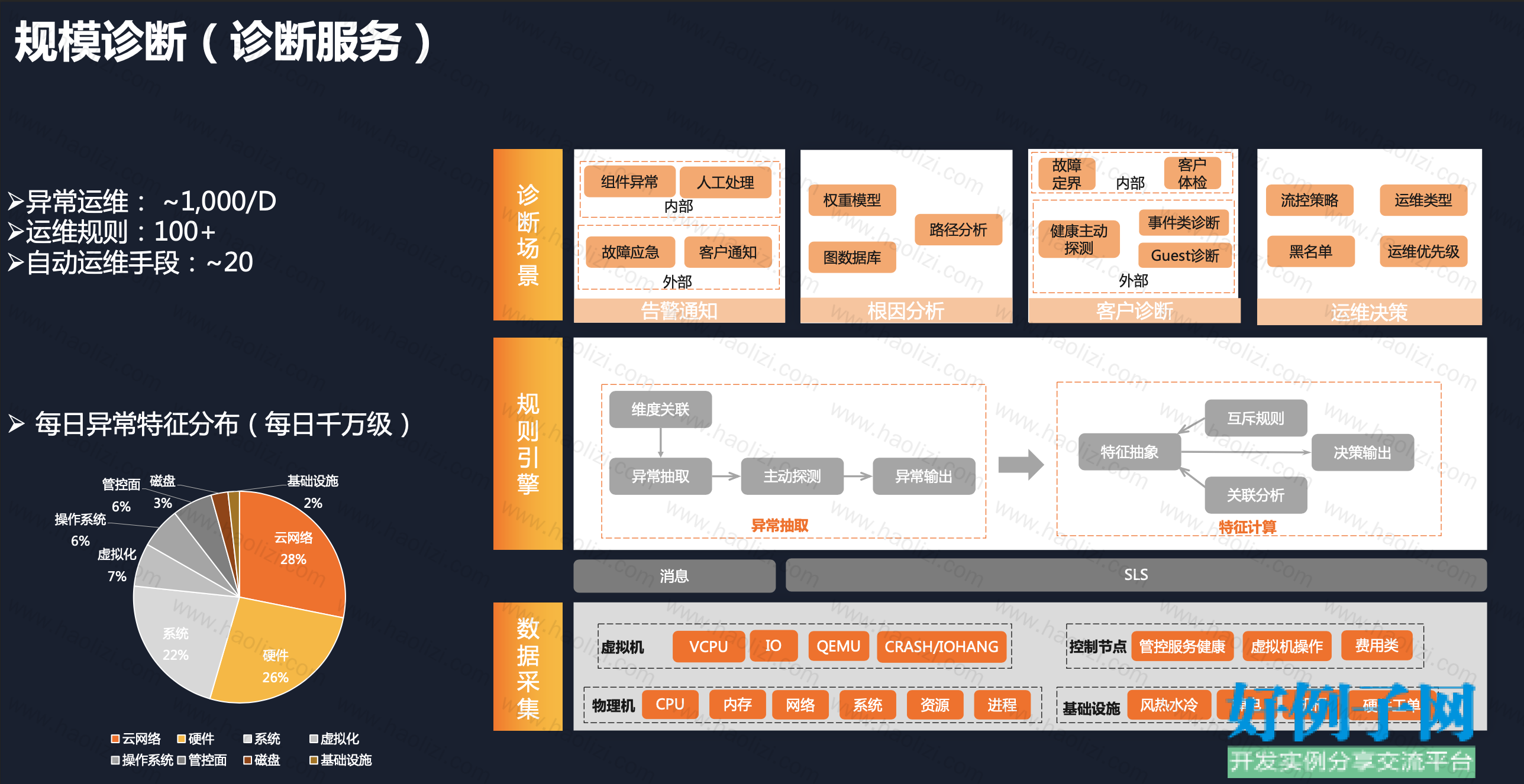1524x784 pixels.
Task: Click the 主动探测 node
Action: click(792, 476)
